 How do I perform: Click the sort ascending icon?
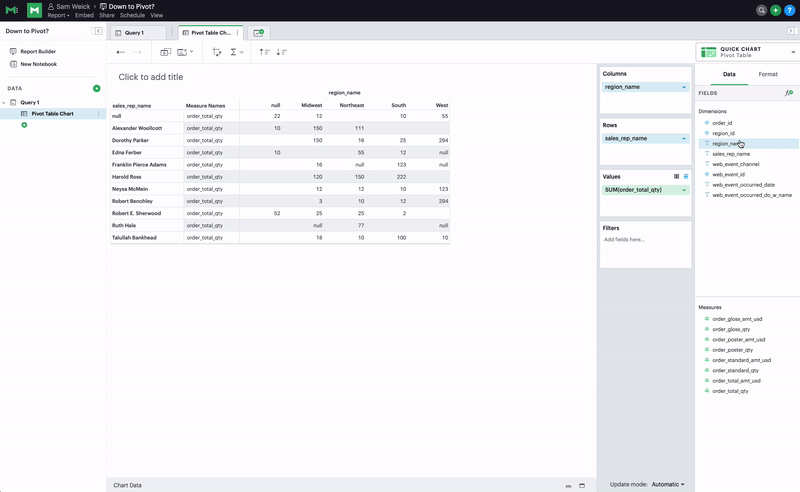pos(264,52)
